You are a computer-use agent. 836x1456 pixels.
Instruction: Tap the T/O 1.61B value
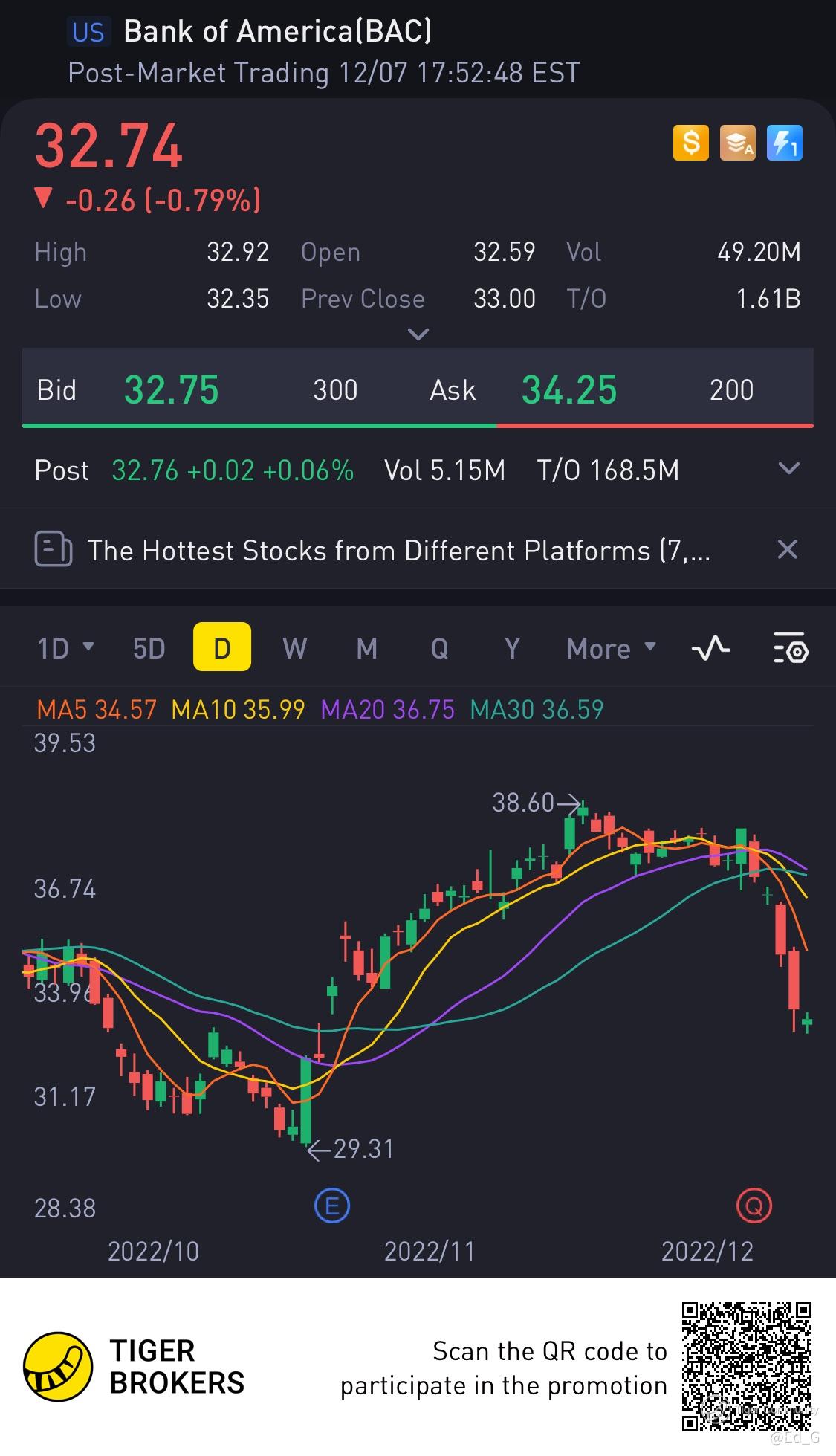point(768,299)
